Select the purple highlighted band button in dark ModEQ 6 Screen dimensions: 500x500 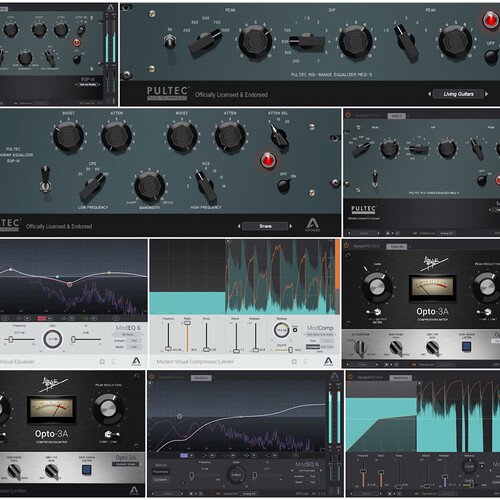click(x=184, y=455)
